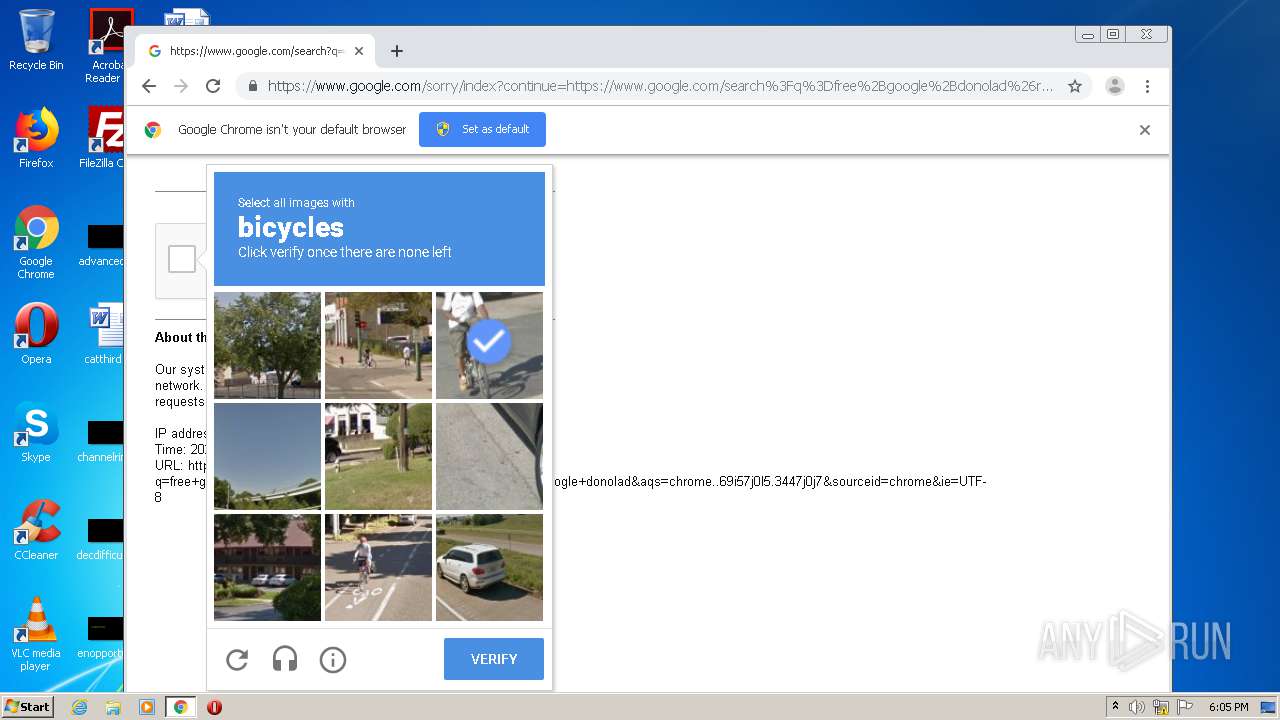This screenshot has height=720, width=1280.
Task: Click Chrome back navigation arrow
Action: point(149,86)
